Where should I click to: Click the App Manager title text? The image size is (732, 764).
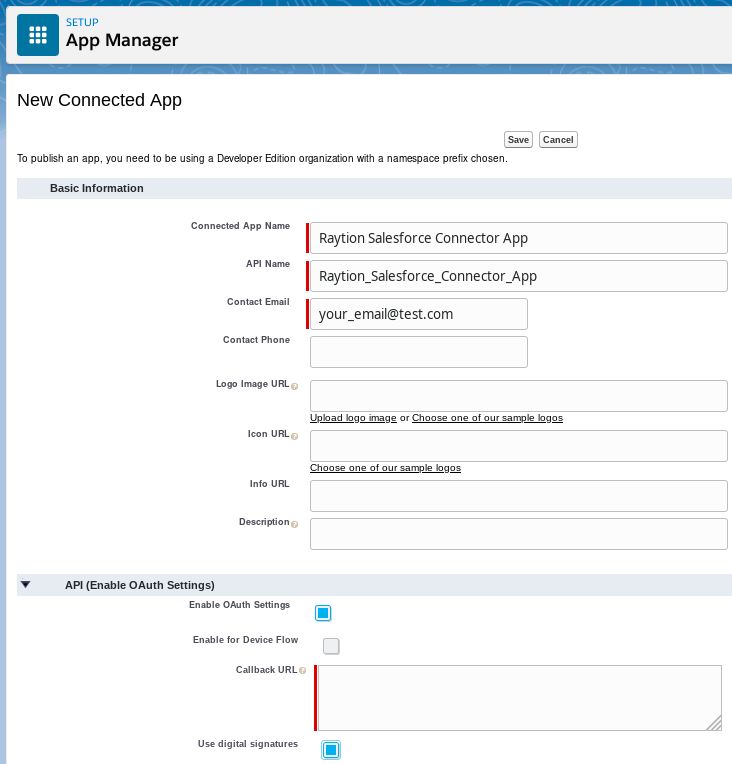click(x=122, y=40)
